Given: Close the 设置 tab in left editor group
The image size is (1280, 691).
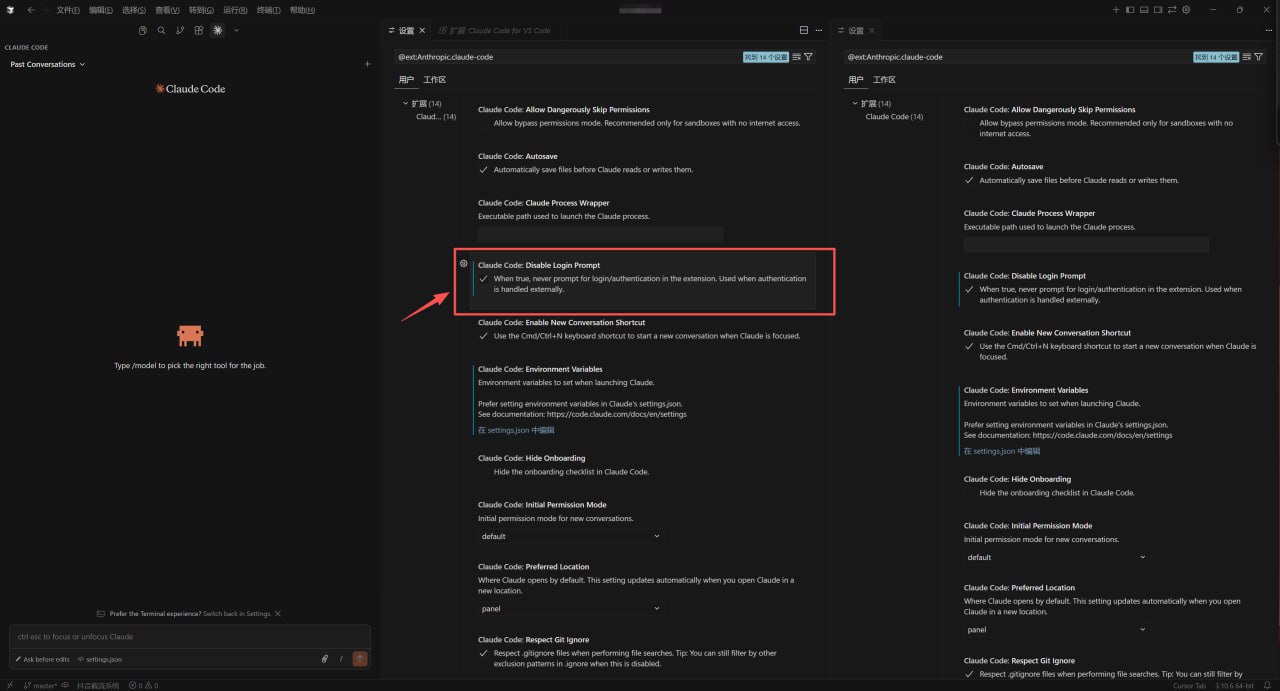Looking at the screenshot, I should point(423,30).
